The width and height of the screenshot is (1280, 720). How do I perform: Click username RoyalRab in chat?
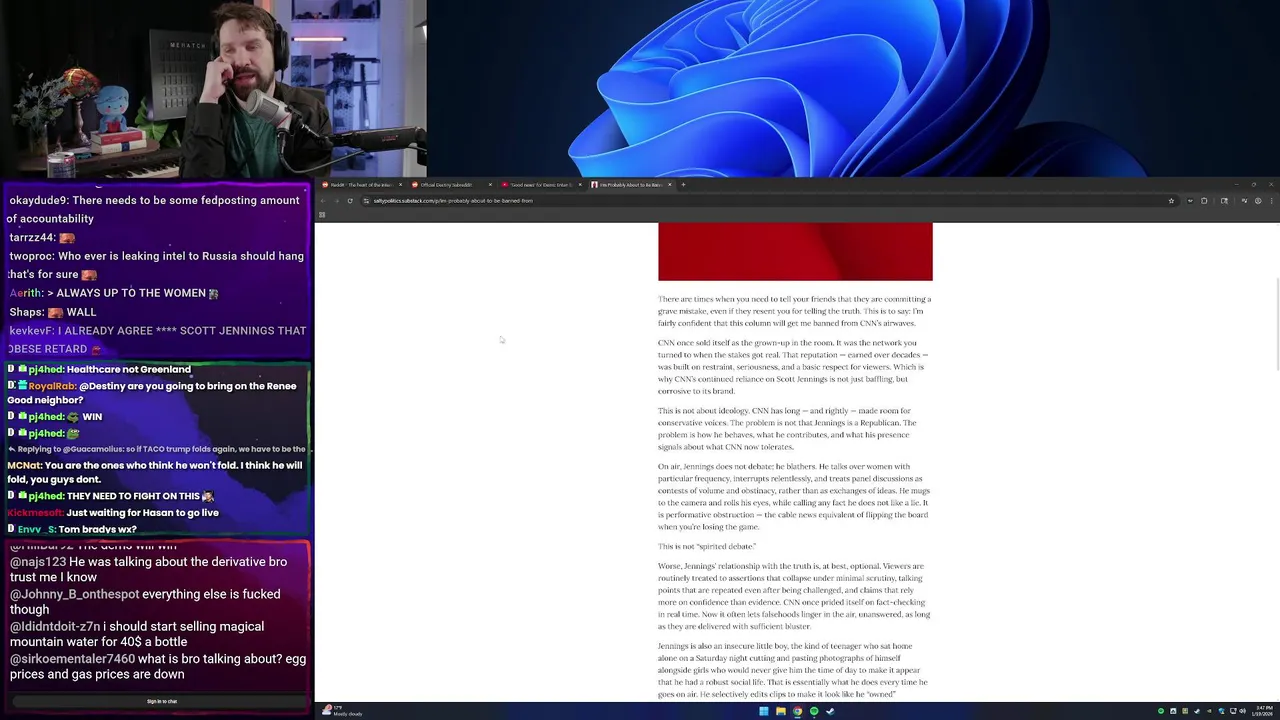[52, 386]
